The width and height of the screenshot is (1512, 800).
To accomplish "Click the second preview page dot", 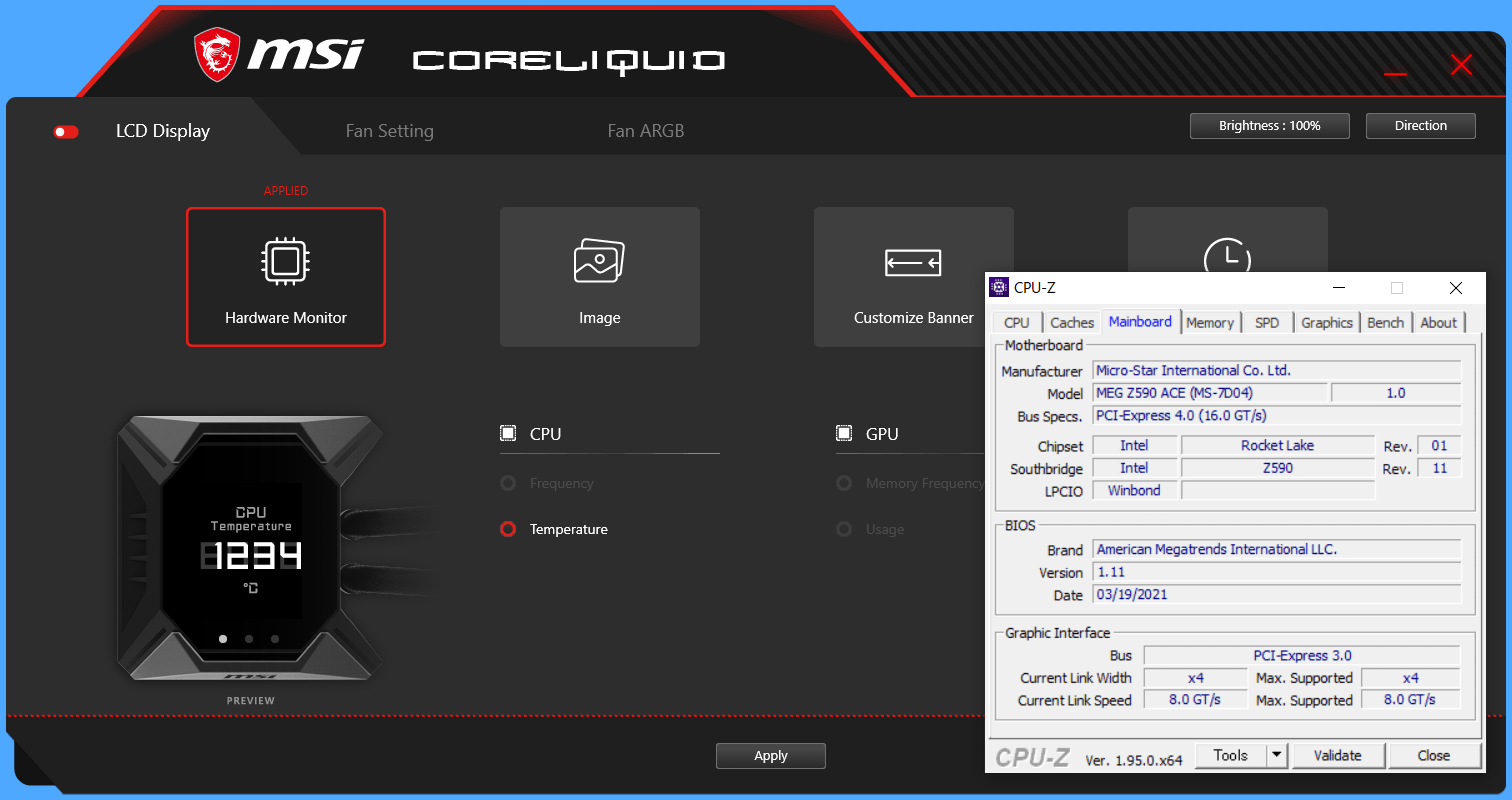I will [x=249, y=638].
